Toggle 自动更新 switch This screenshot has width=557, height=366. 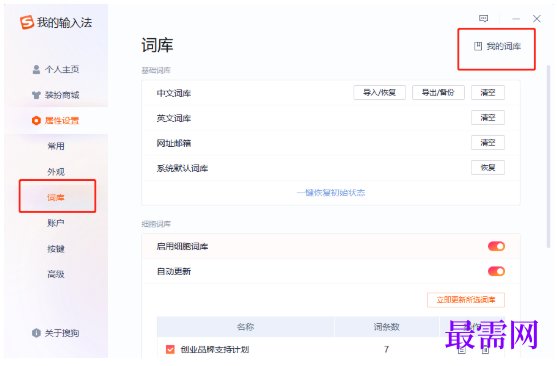pyautogui.click(x=496, y=271)
